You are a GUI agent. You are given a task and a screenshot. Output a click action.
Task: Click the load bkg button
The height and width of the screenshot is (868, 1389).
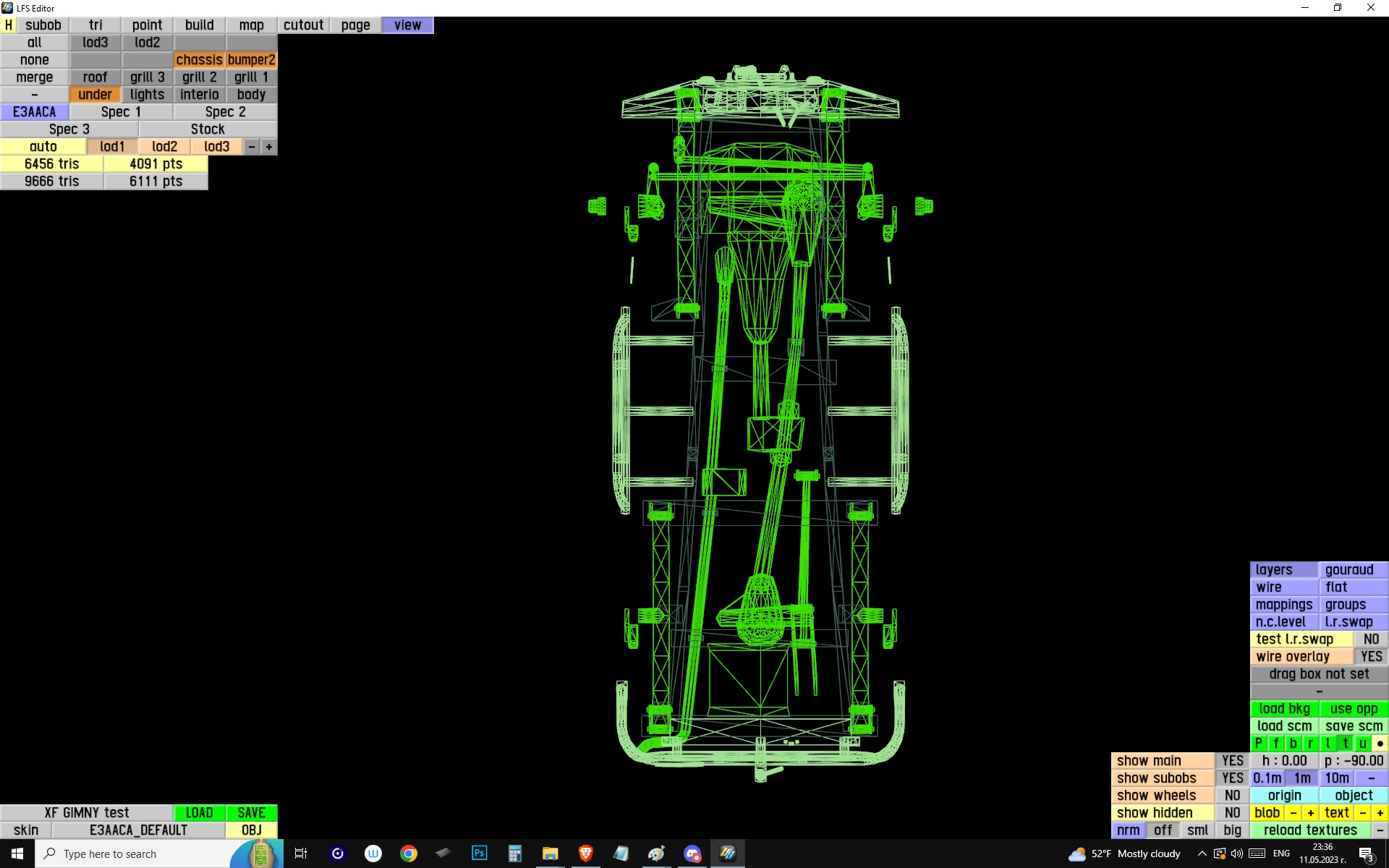[1284, 709]
